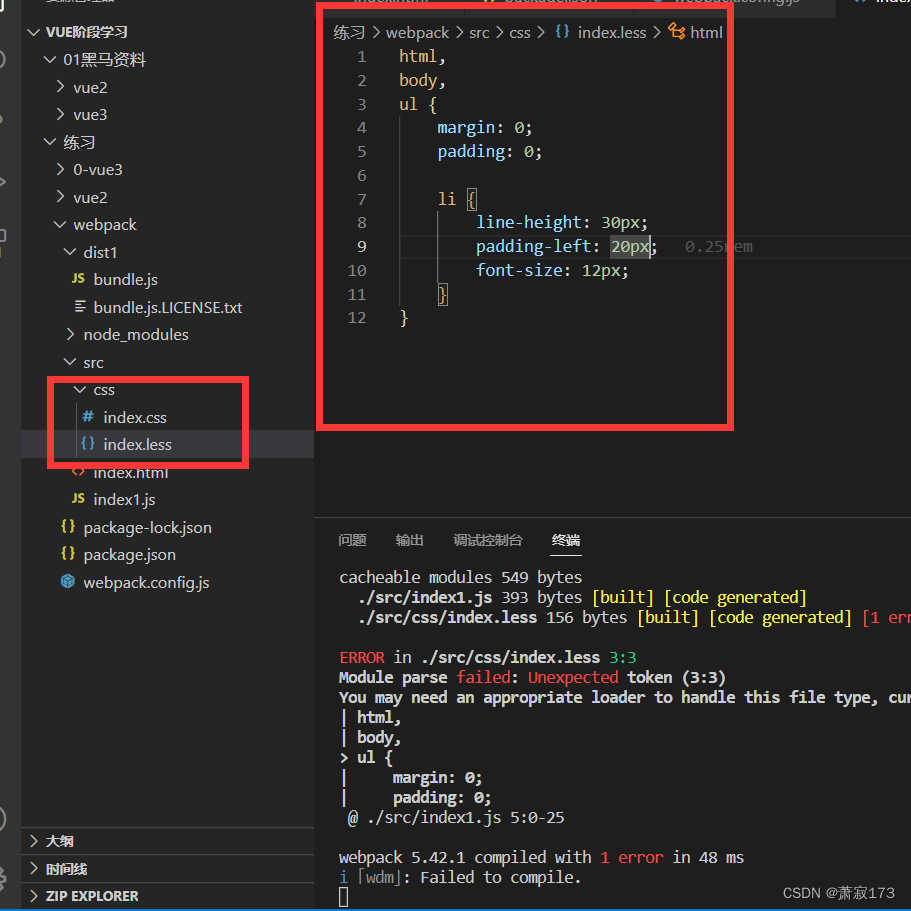Click braces icon beside index.less in tree
This screenshot has height=911, width=911.
pos(88,444)
